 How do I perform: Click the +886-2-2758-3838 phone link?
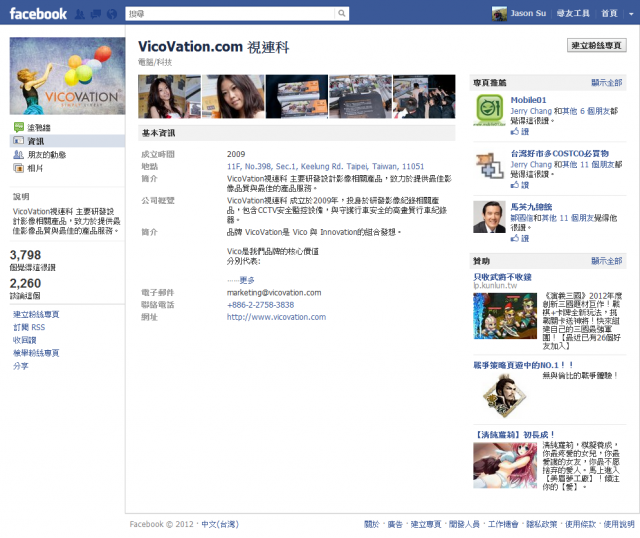pos(260,305)
